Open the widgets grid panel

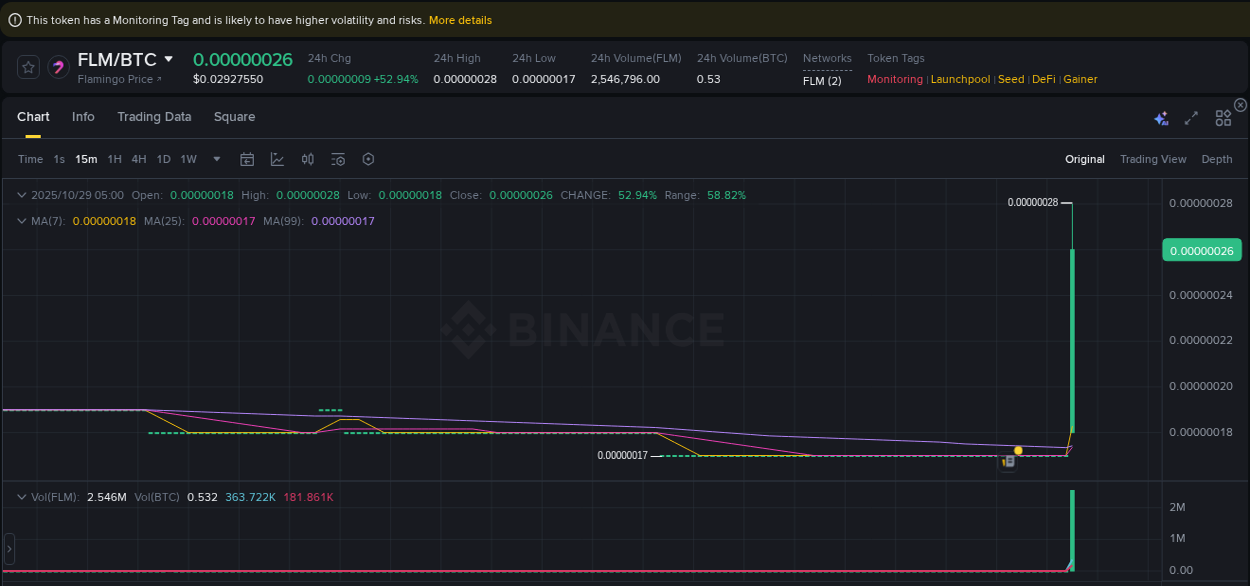pos(1222,117)
